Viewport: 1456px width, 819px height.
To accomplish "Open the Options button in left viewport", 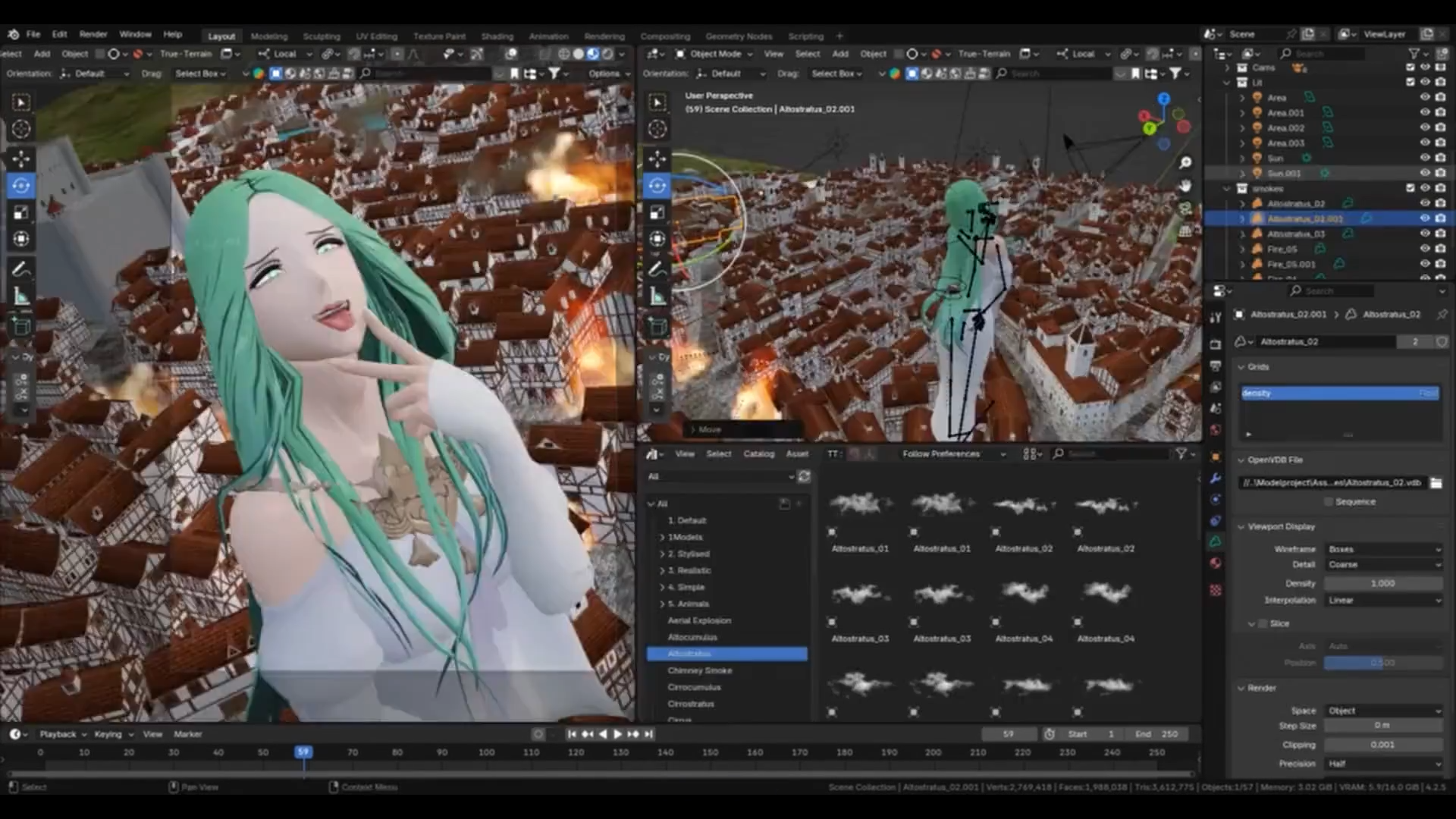I will (x=609, y=74).
